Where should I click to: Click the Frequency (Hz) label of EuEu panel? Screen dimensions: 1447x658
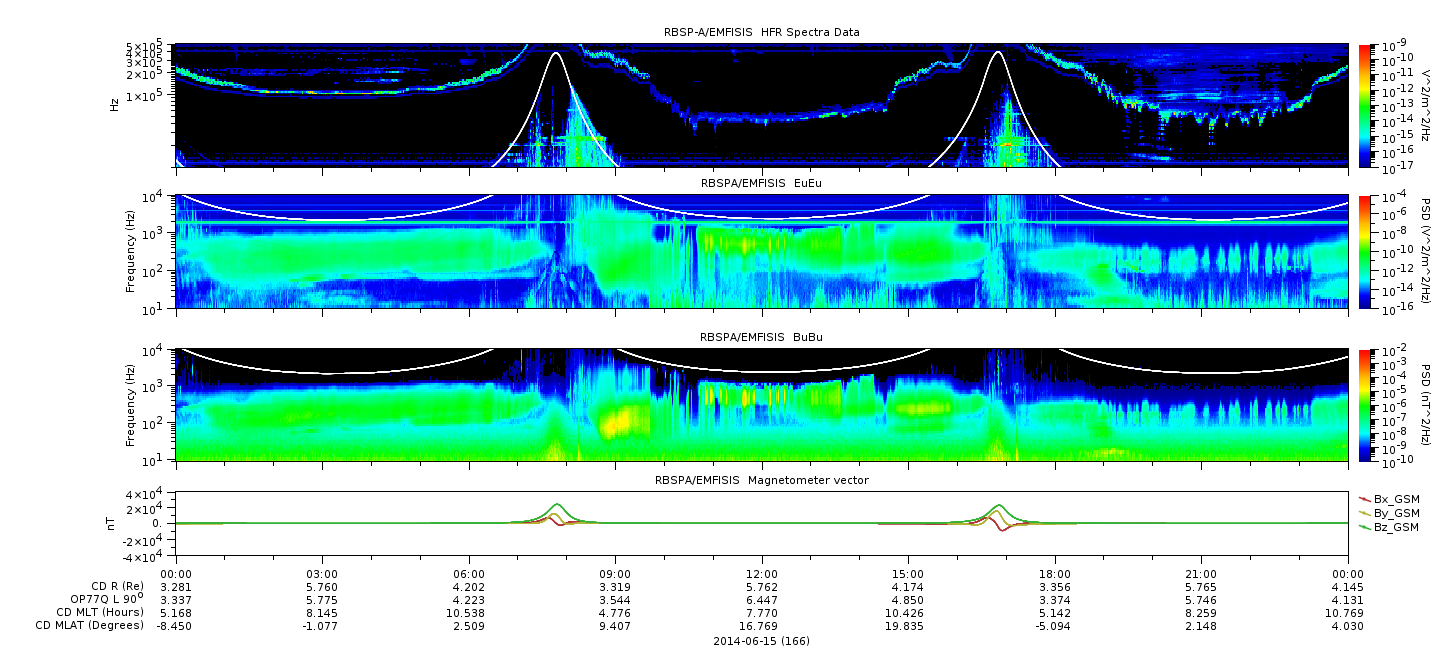pyautogui.click(x=131, y=252)
